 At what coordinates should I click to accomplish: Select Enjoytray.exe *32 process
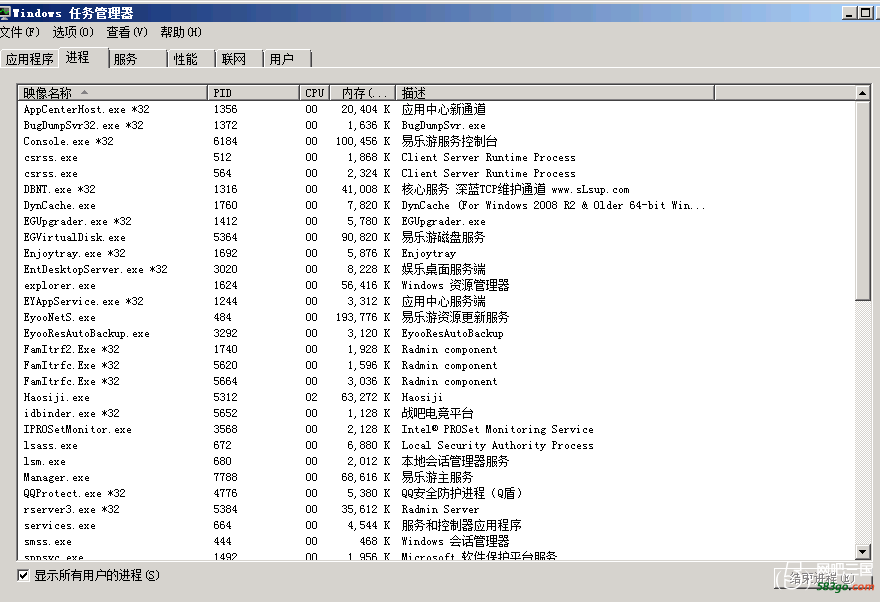pos(437,253)
